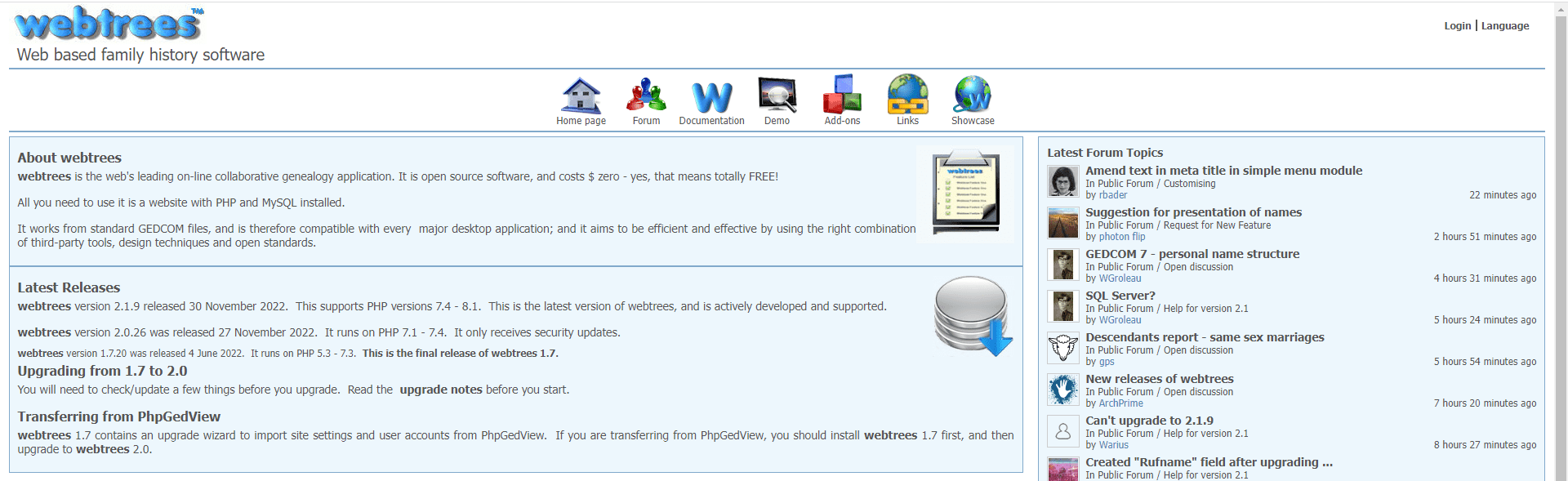Click 'Public Forum / Customising' category text

(1156, 184)
